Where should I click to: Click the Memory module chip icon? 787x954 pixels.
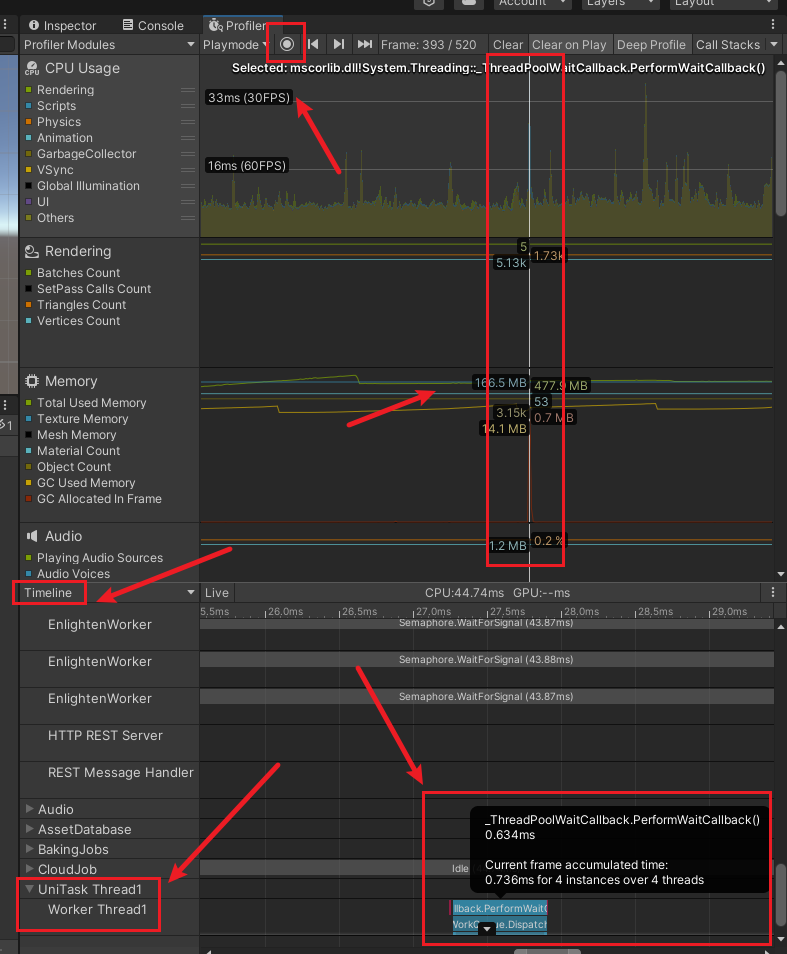pos(31,381)
